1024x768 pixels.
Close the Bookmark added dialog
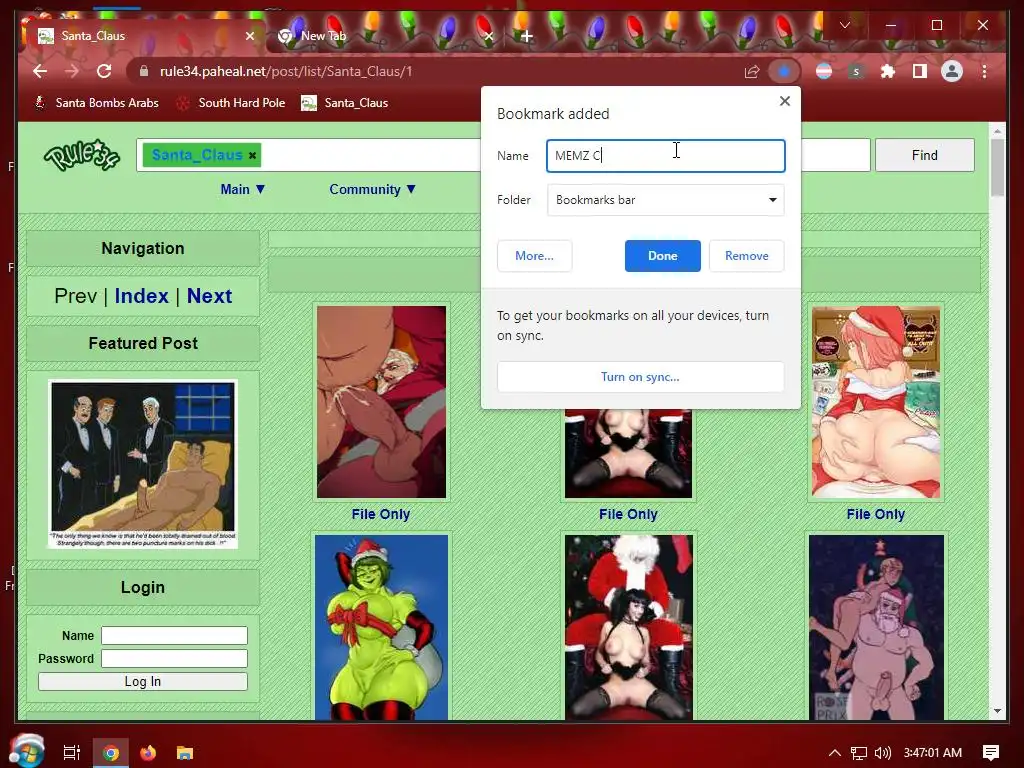point(785,101)
